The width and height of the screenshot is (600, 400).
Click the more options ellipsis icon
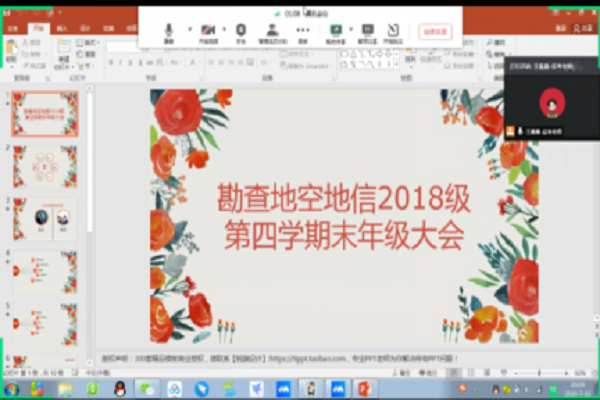303,29
